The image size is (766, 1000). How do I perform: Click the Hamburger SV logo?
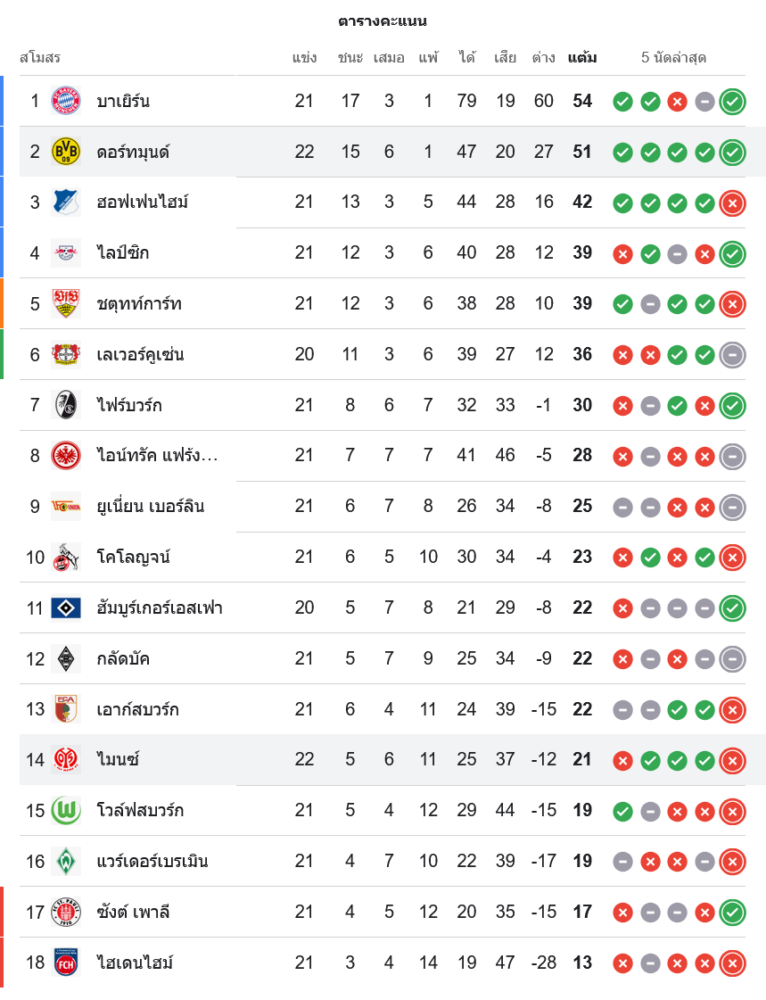66,607
